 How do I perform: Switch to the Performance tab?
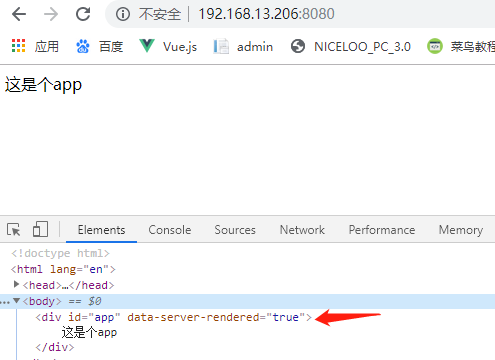click(x=382, y=230)
